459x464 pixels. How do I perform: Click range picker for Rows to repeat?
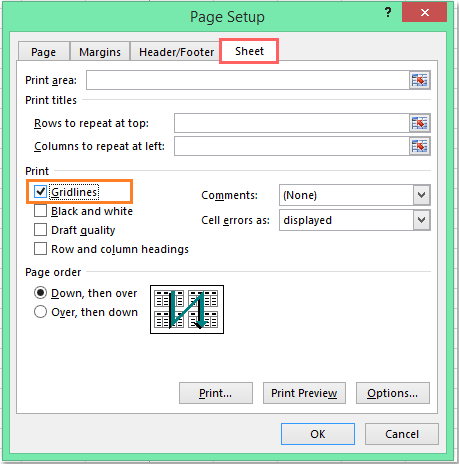tap(419, 123)
